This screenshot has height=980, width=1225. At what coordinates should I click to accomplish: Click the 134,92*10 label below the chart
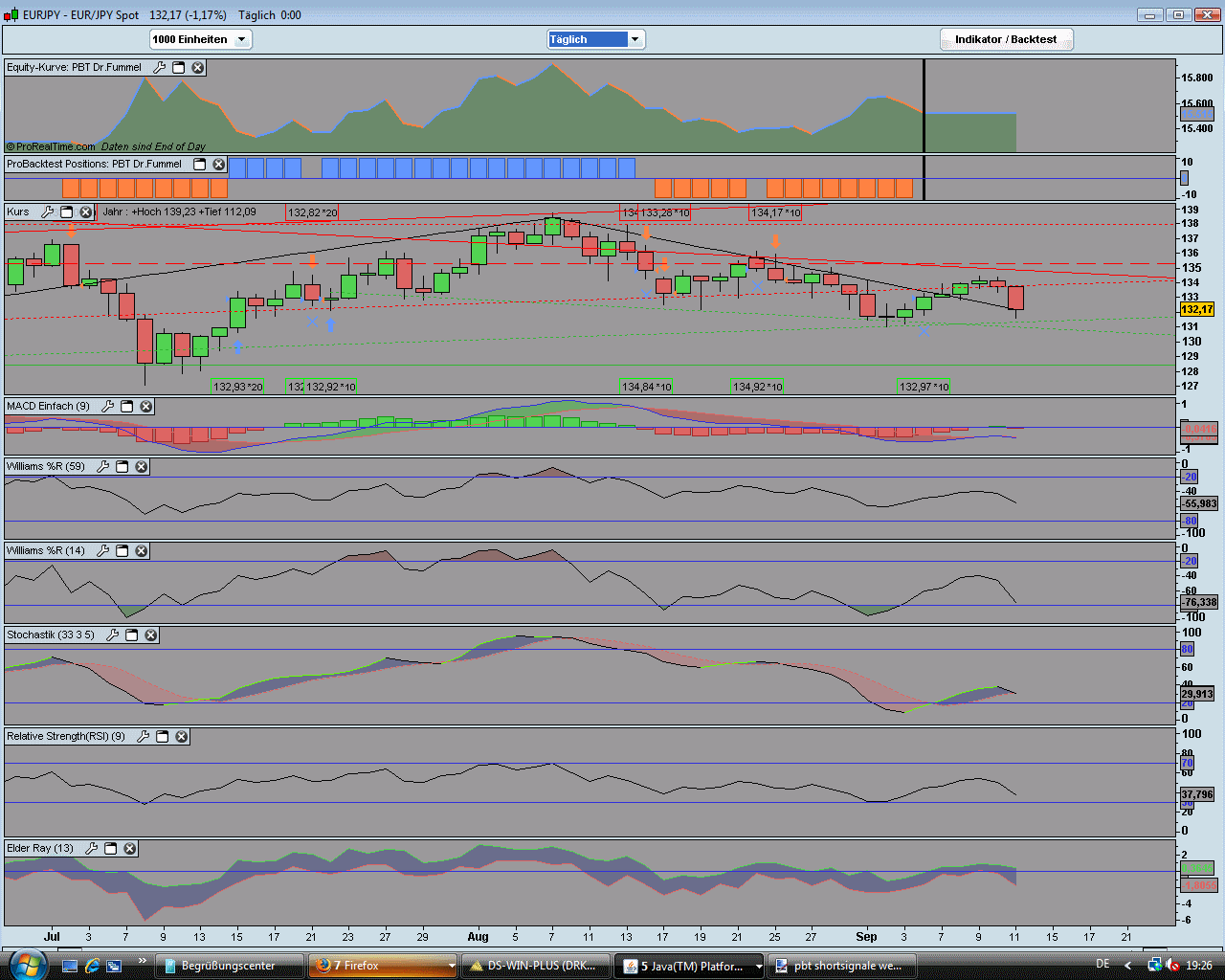click(758, 387)
